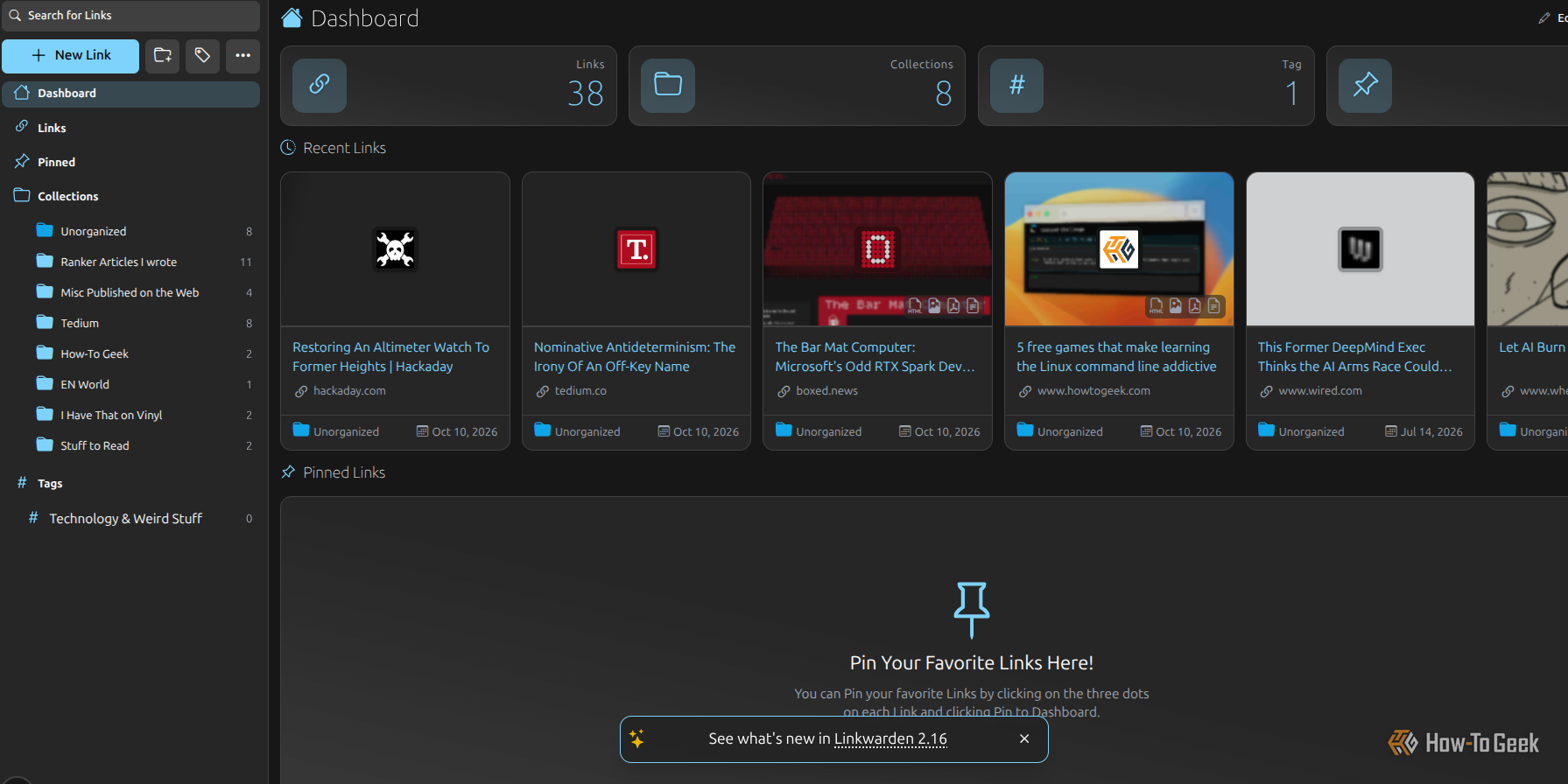Viewport: 1568px width, 784px height.
Task: Open the Tedium collection
Action: (144, 323)
